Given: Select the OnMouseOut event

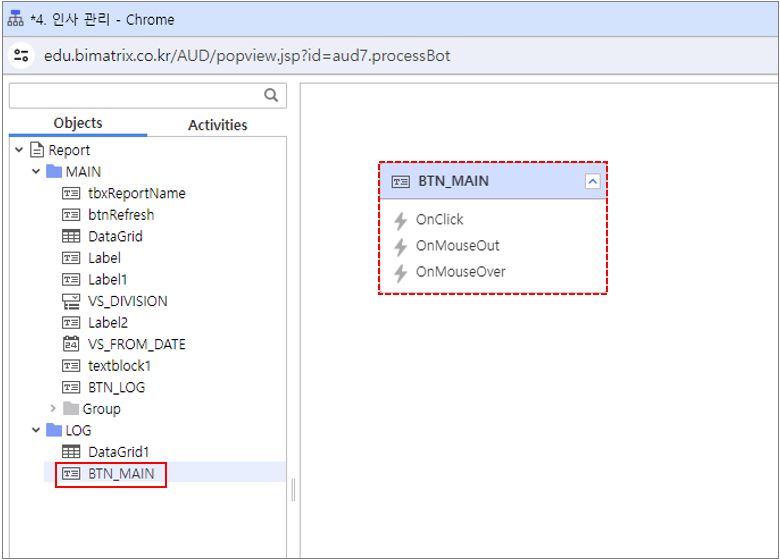Looking at the screenshot, I should tap(457, 246).
